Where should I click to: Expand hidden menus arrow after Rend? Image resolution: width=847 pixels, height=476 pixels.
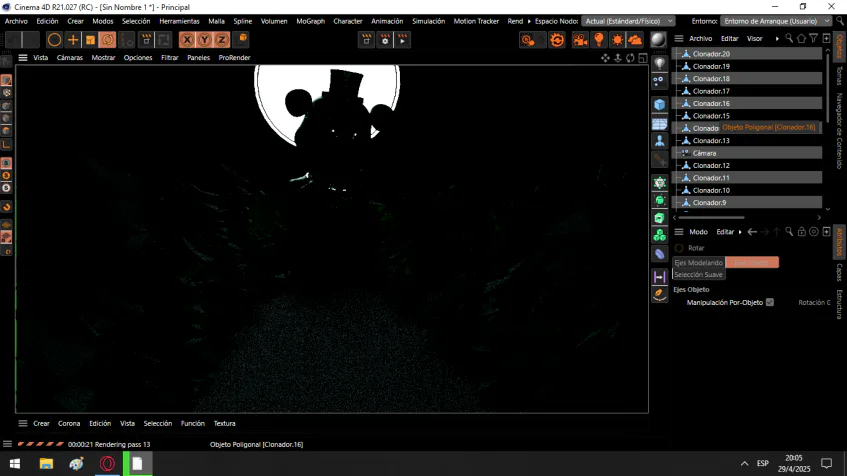tap(529, 21)
